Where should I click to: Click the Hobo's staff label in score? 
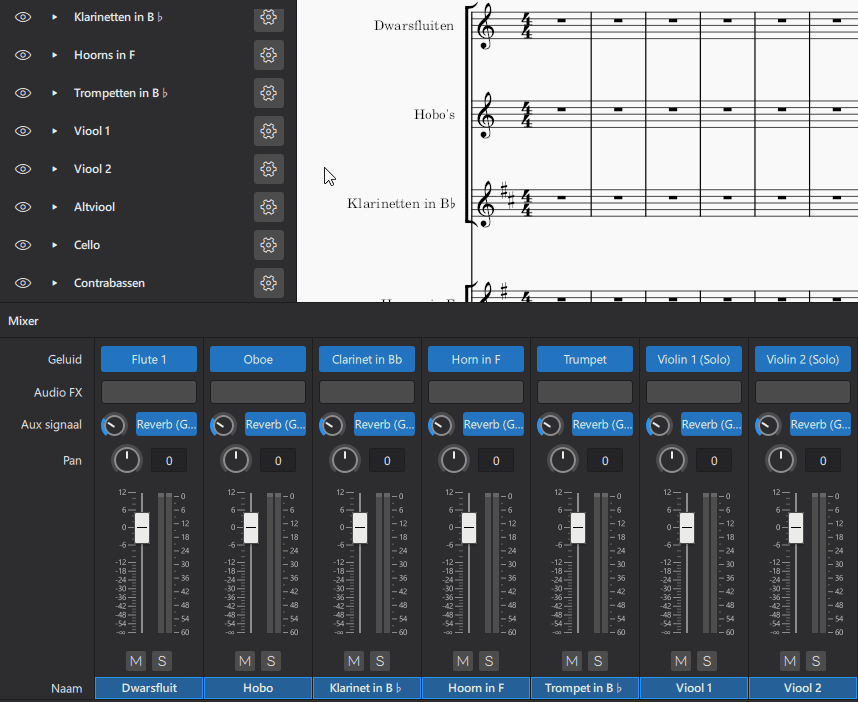click(434, 114)
